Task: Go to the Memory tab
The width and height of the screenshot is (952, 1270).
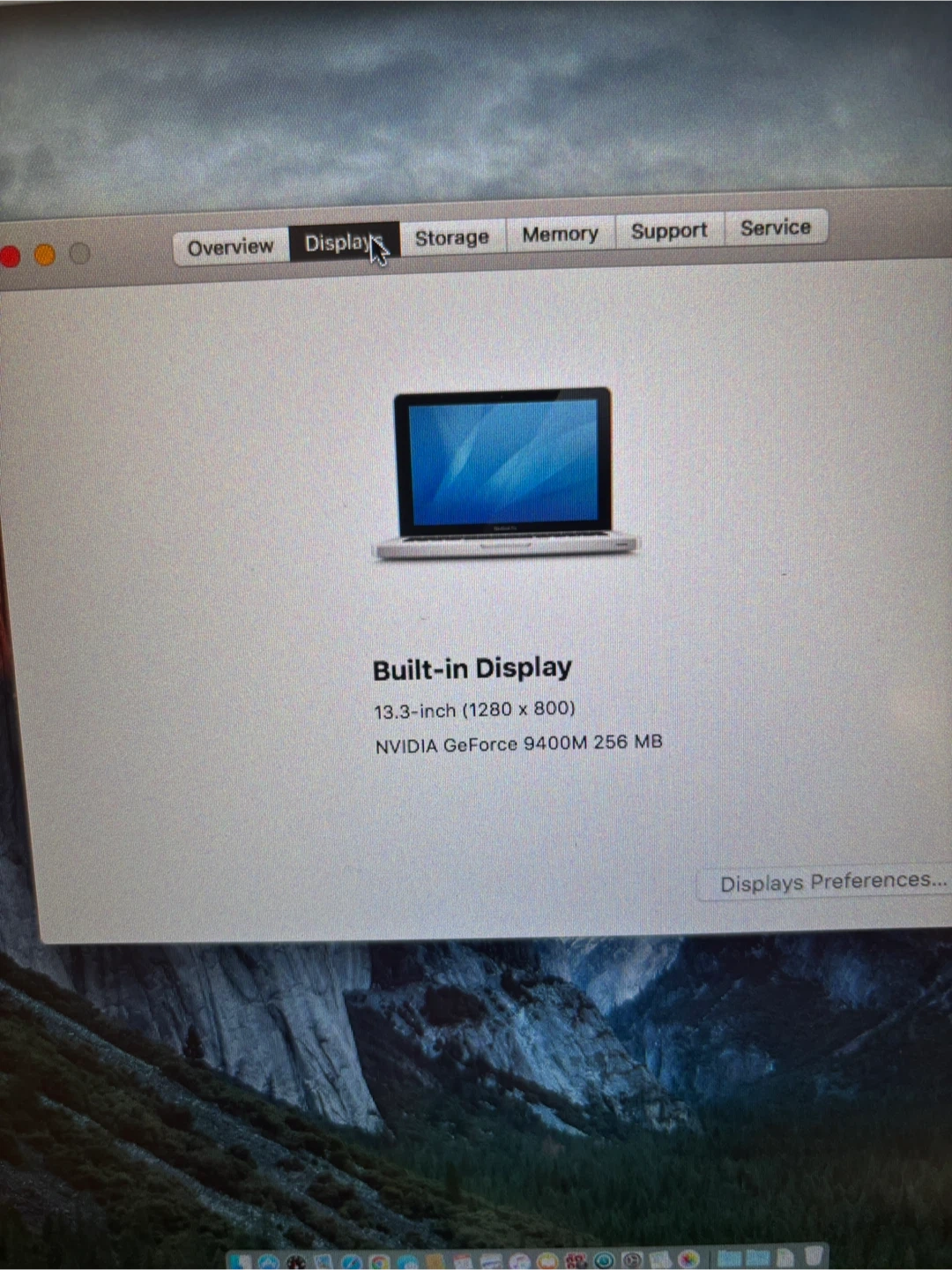Action: pyautogui.click(x=560, y=235)
